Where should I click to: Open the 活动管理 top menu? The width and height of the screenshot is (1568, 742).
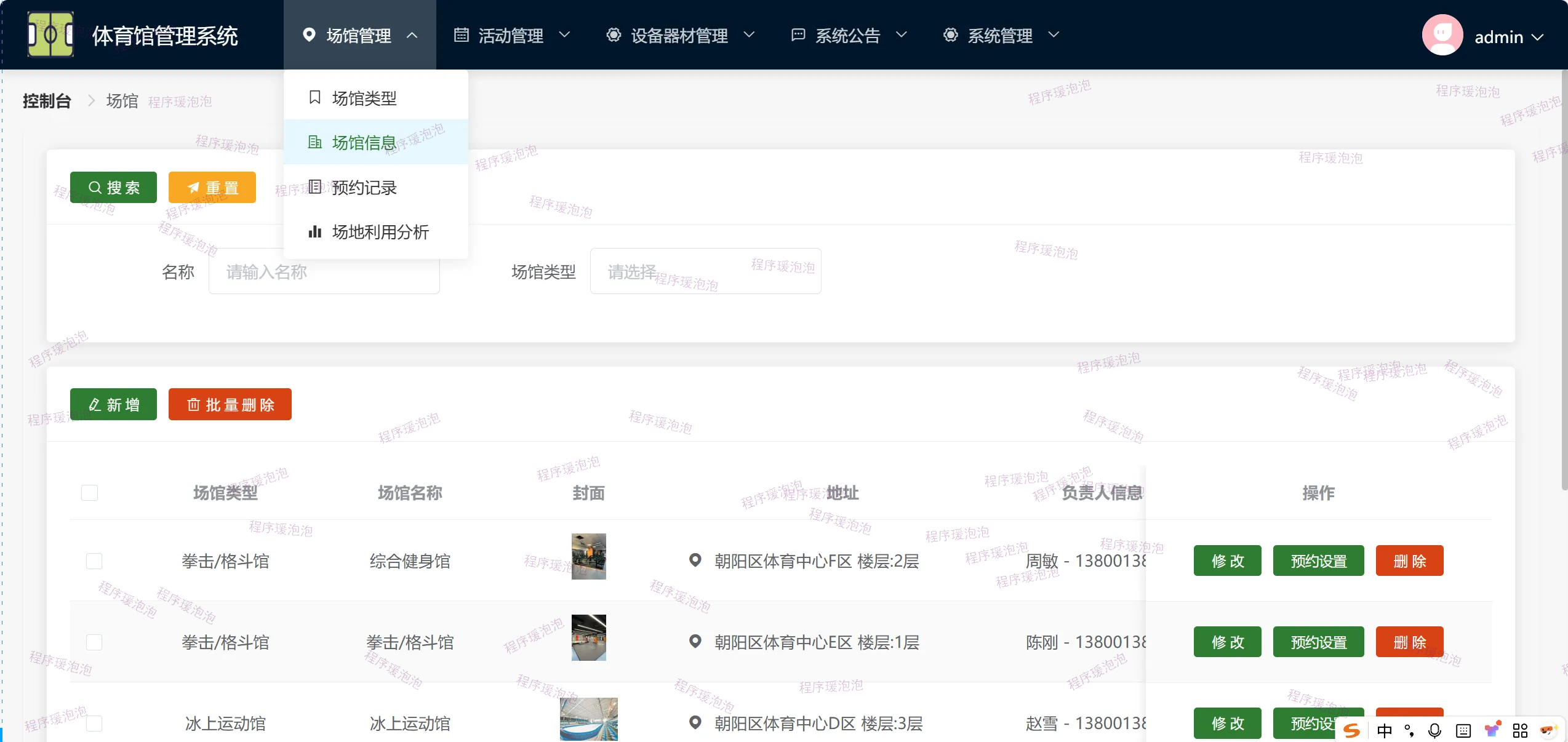(x=511, y=36)
